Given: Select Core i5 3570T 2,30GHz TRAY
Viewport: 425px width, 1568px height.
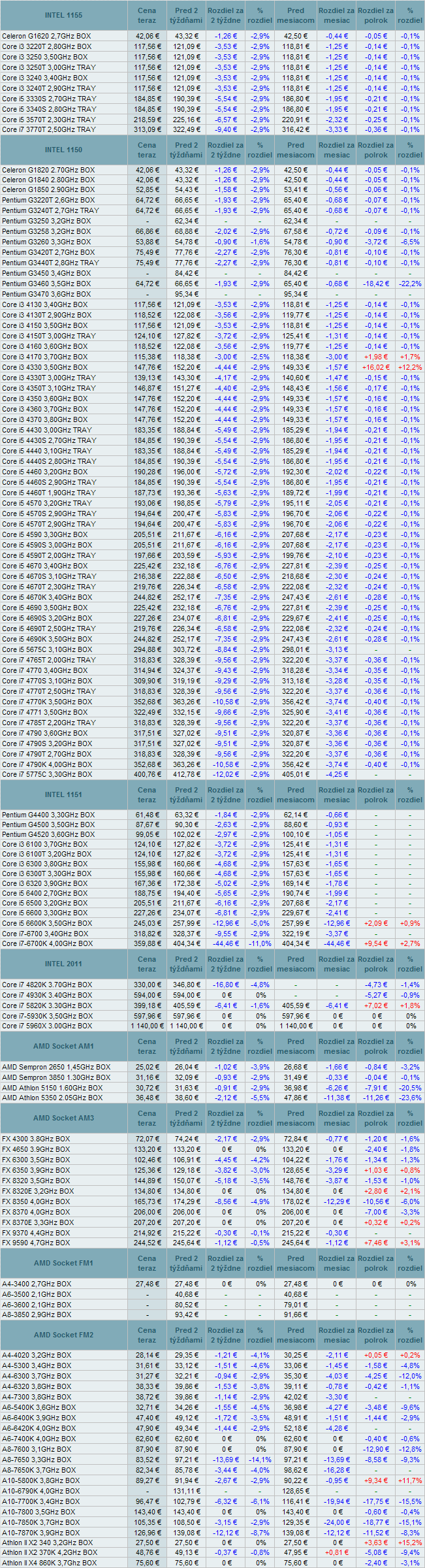Looking at the screenshot, I should (x=49, y=120).
